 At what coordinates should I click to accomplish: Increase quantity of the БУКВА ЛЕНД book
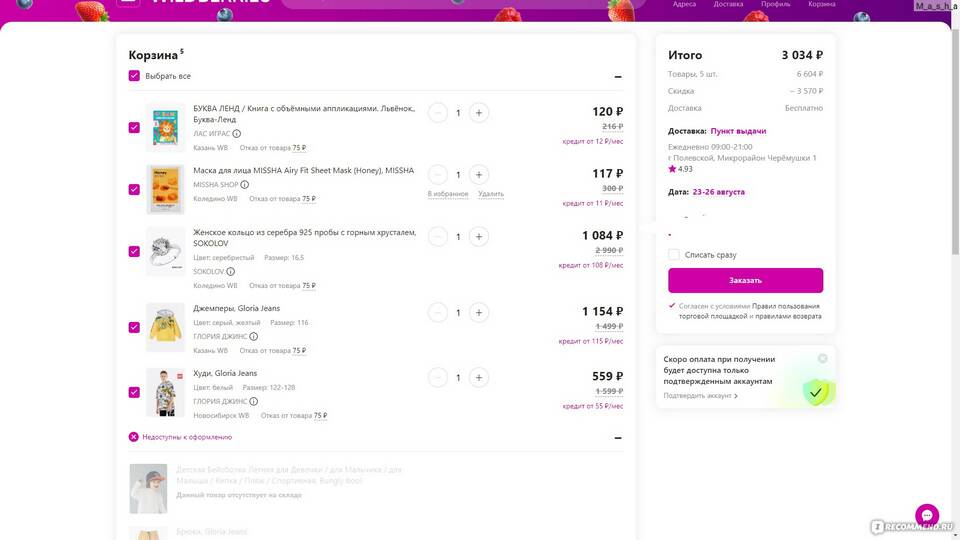pyautogui.click(x=479, y=113)
